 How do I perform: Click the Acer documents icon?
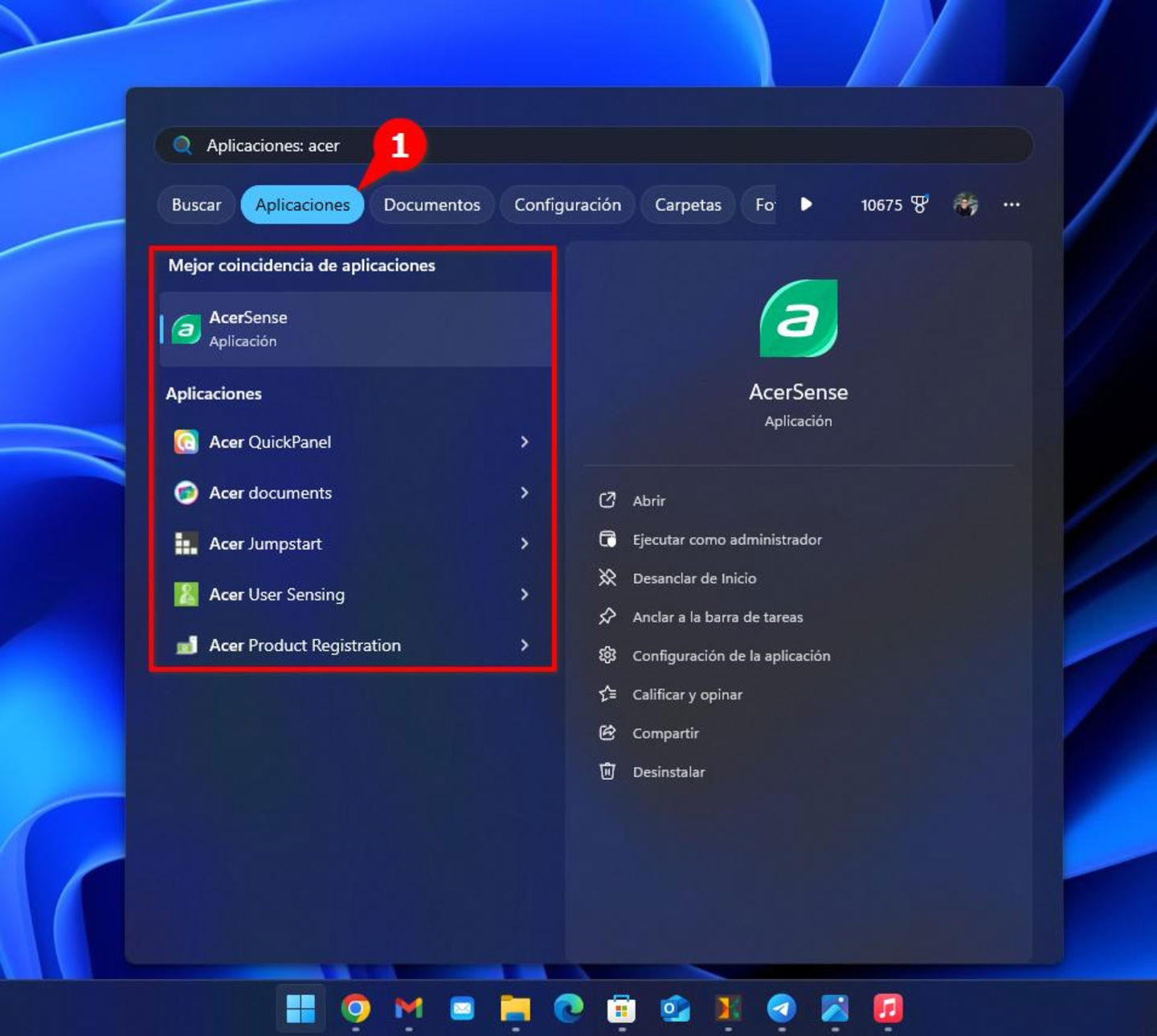point(186,493)
